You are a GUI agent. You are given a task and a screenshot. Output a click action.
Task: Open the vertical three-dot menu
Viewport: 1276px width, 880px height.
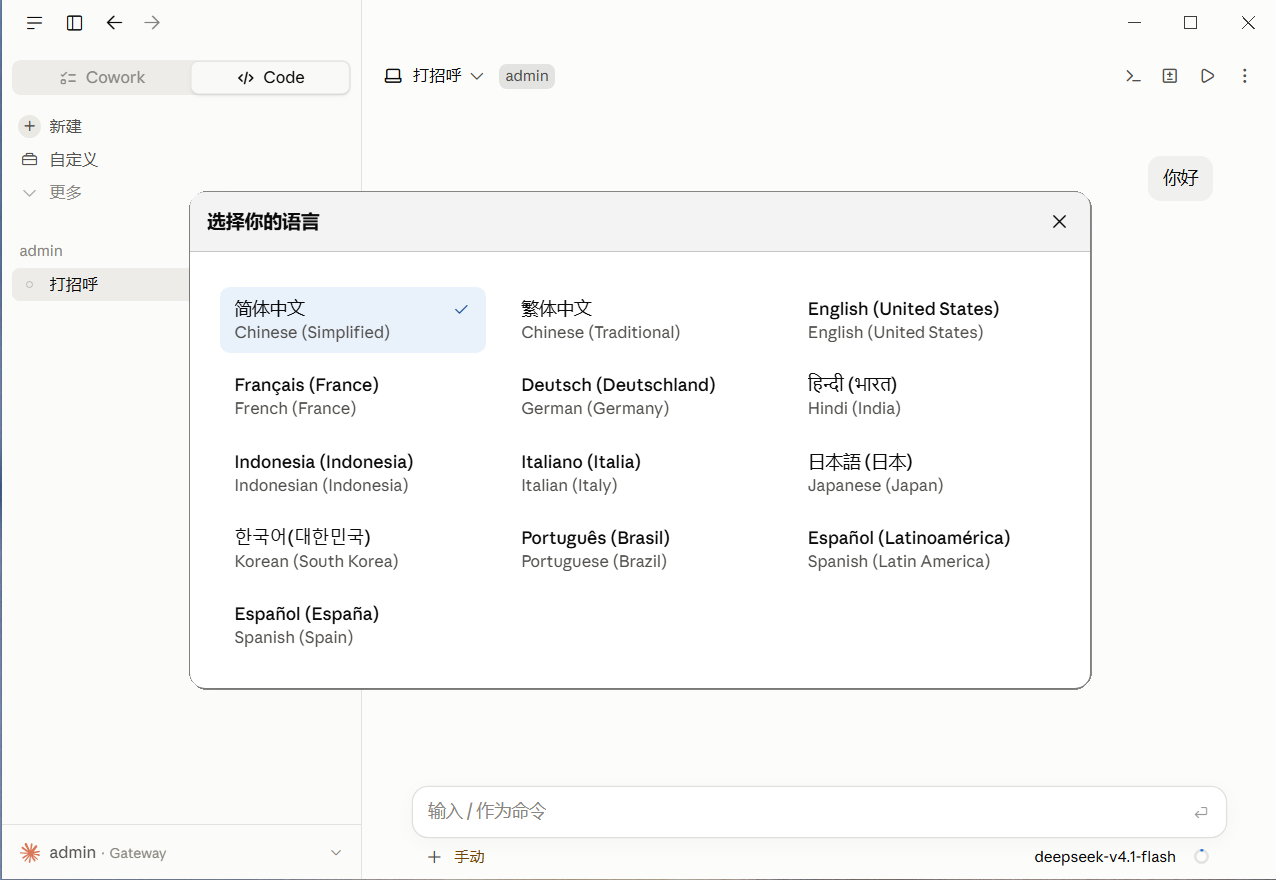click(x=1245, y=76)
